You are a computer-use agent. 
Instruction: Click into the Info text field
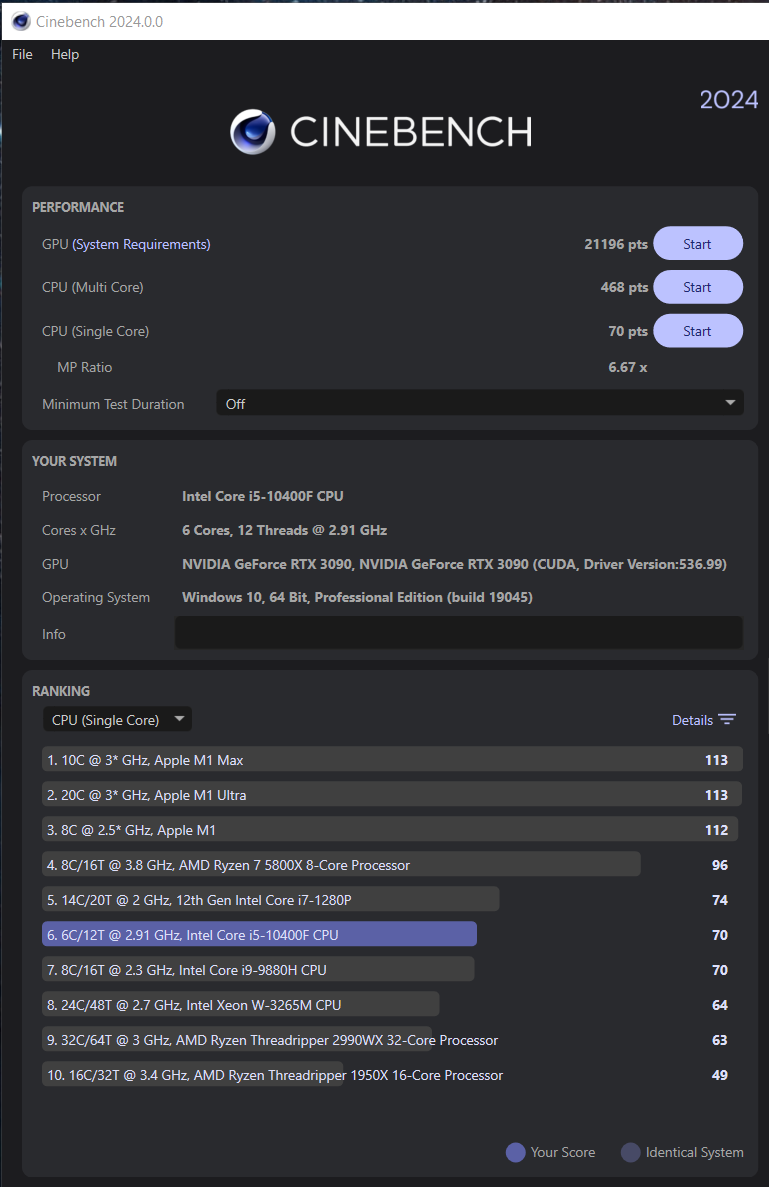(459, 633)
